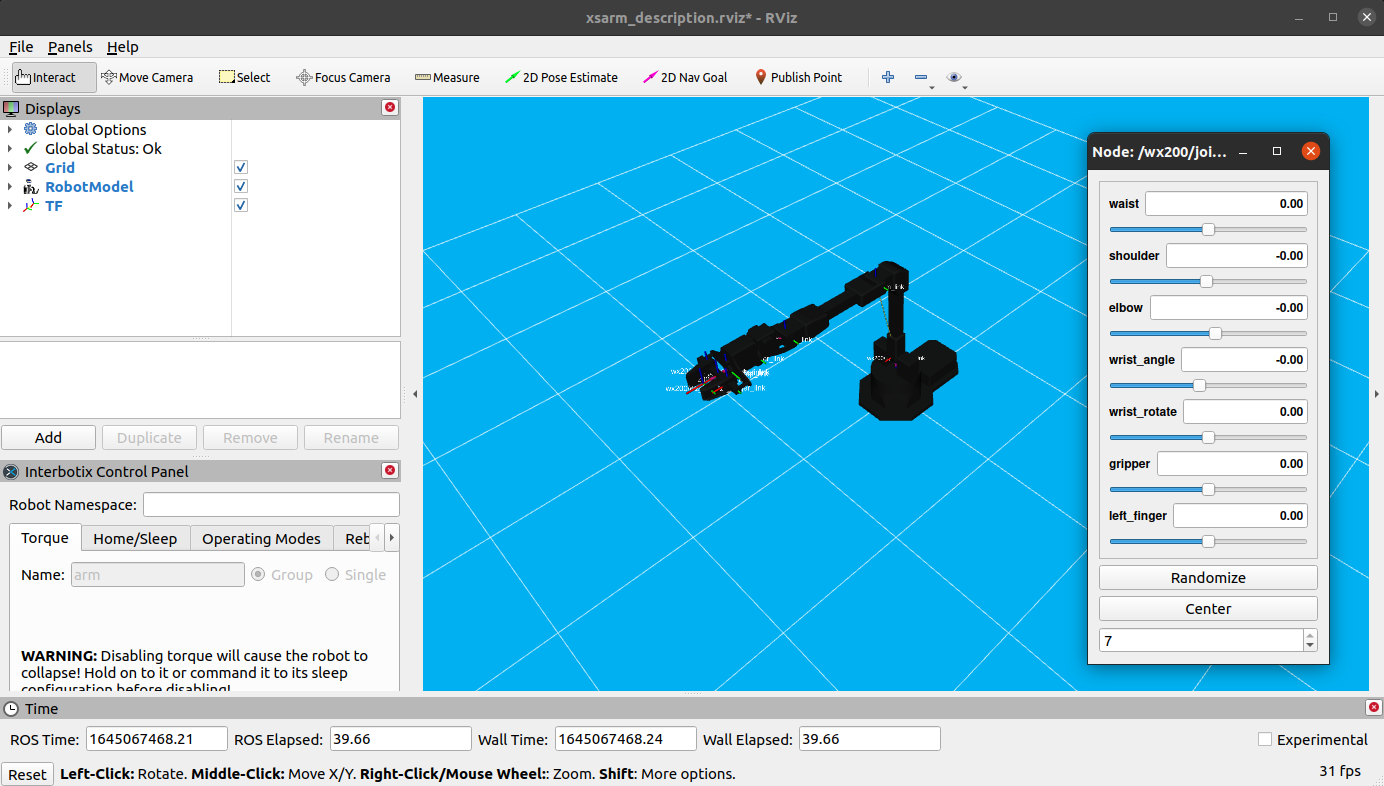Choose the Focus Camera tool
This screenshot has width=1384, height=786.
pyautogui.click(x=343, y=77)
